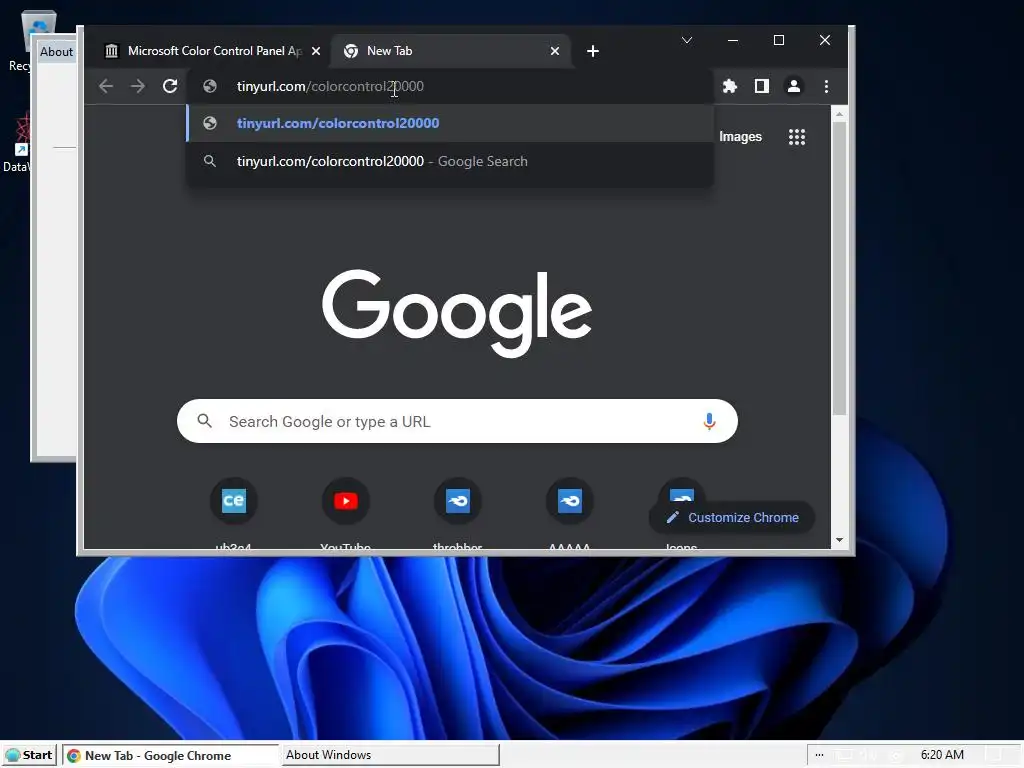This screenshot has height=768, width=1024.
Task: Toggle the side panel icon
Action: [x=761, y=86]
